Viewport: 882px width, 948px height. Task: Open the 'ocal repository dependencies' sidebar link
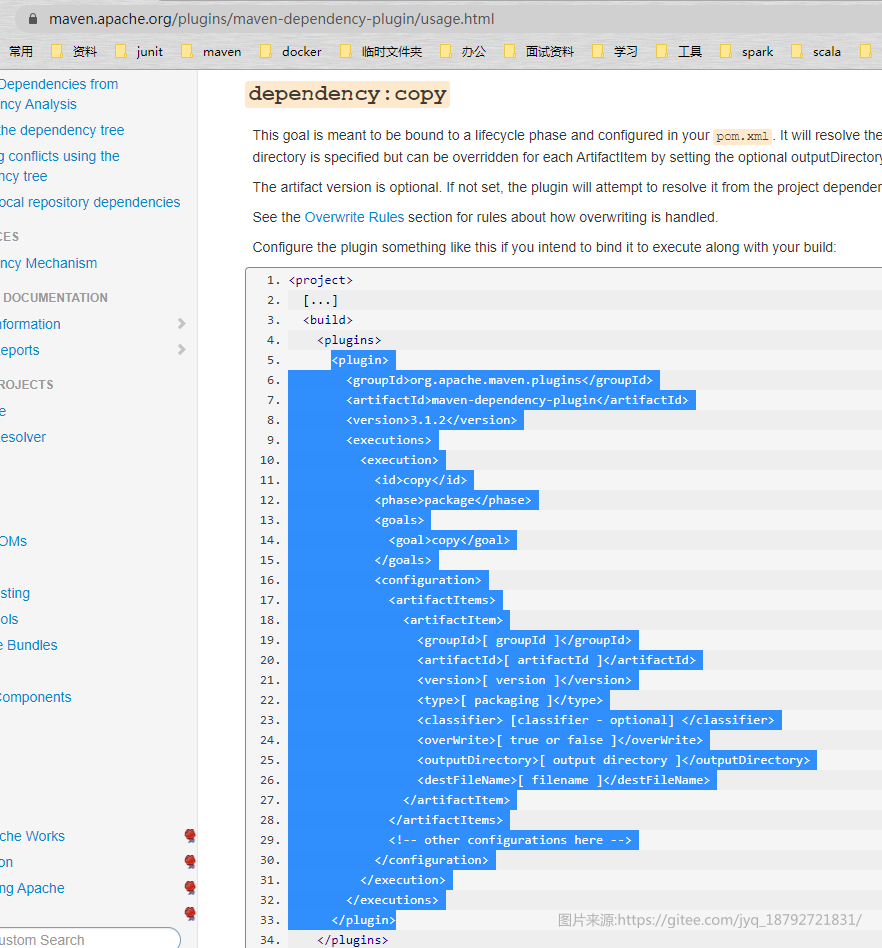tap(90, 202)
